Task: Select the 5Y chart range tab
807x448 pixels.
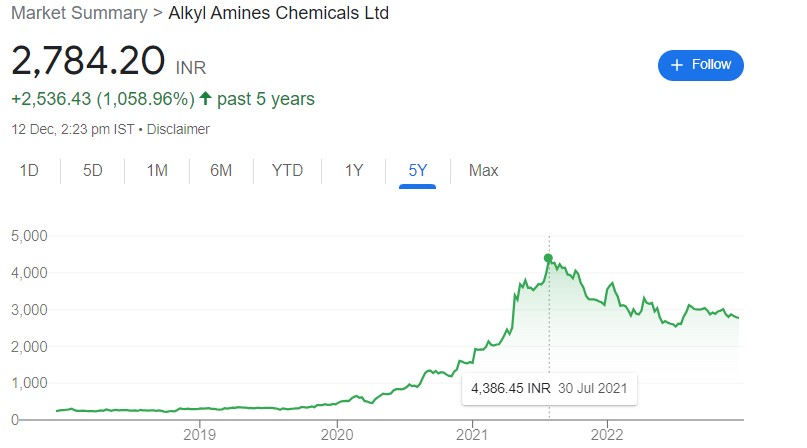Action: (x=417, y=170)
